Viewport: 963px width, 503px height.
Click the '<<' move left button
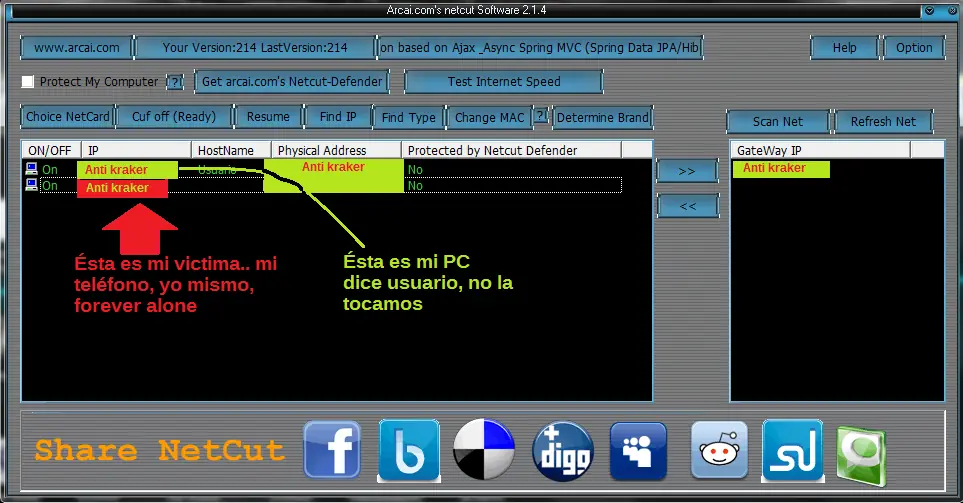pos(688,206)
